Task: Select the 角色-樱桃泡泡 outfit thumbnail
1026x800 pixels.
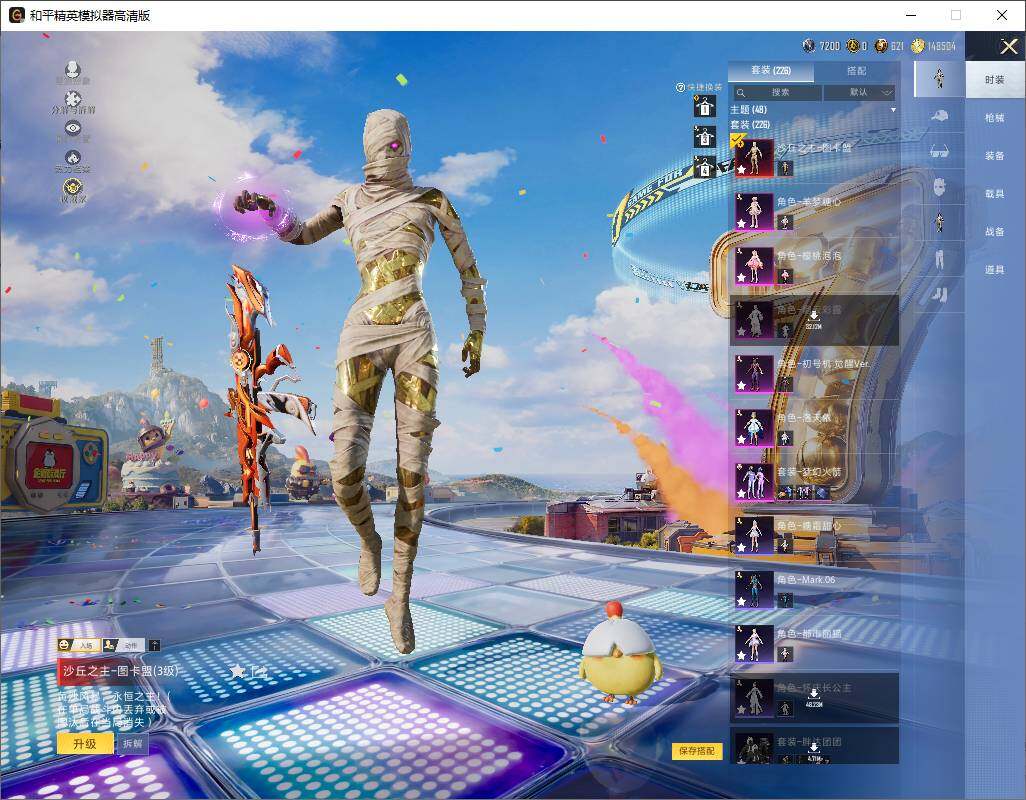Action: [754, 266]
